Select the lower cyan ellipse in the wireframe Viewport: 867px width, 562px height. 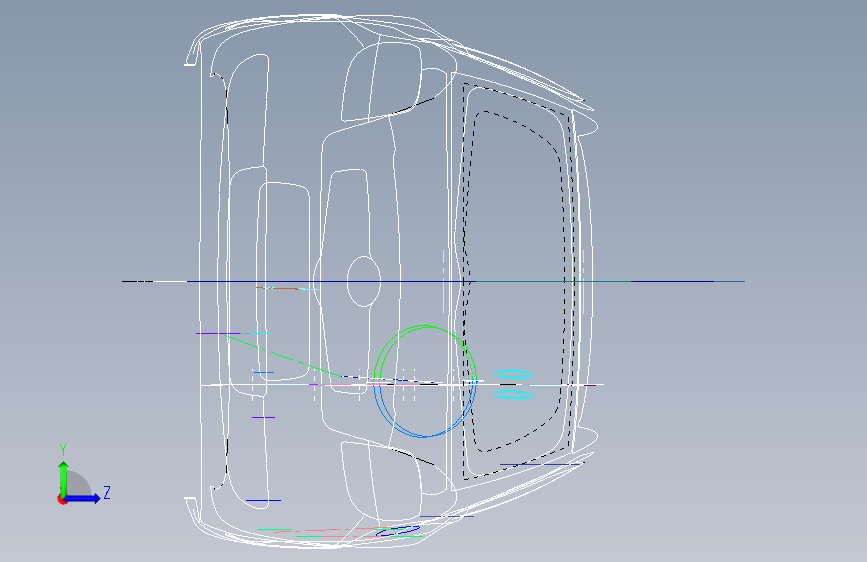pyautogui.click(x=513, y=394)
